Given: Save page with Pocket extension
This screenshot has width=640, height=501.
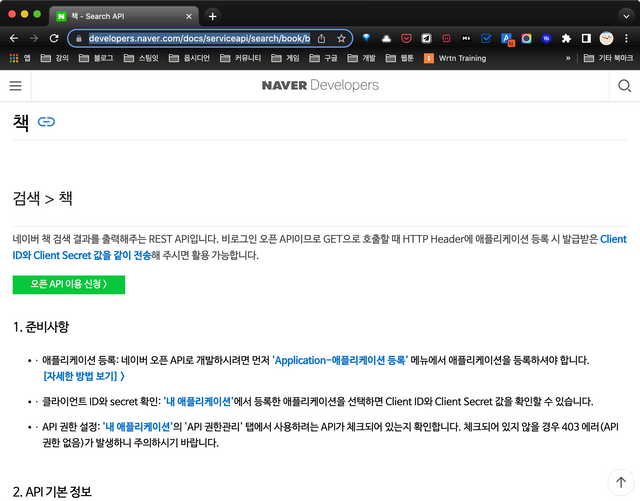Looking at the screenshot, I should (x=406, y=38).
